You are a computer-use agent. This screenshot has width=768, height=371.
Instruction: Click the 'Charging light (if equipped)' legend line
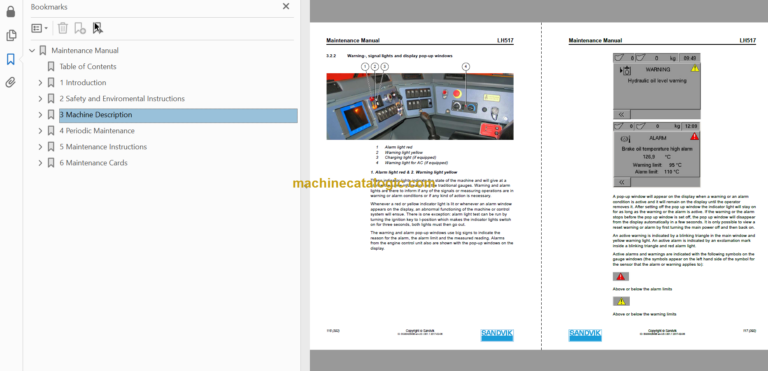409,157
